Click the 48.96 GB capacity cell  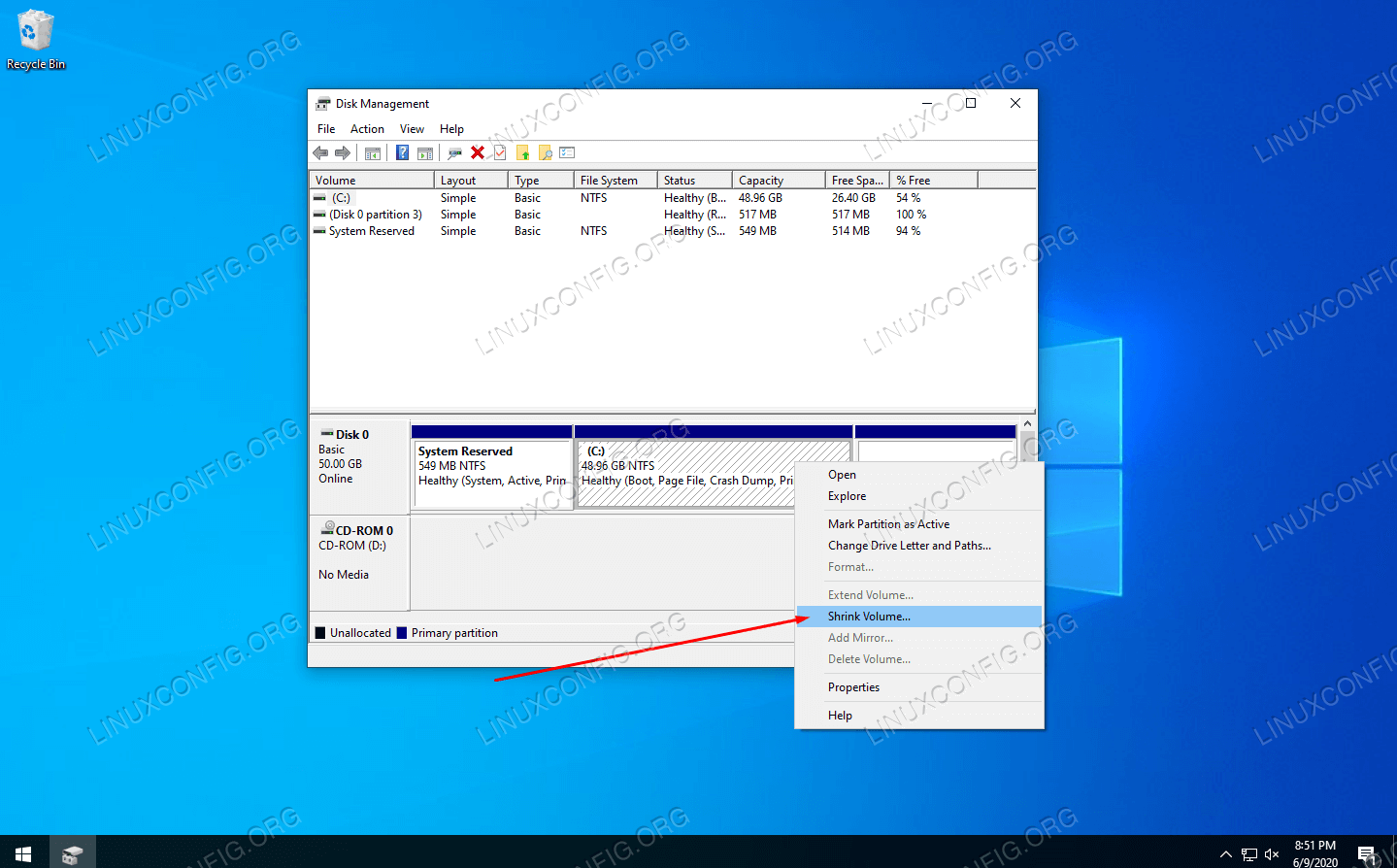coord(760,198)
